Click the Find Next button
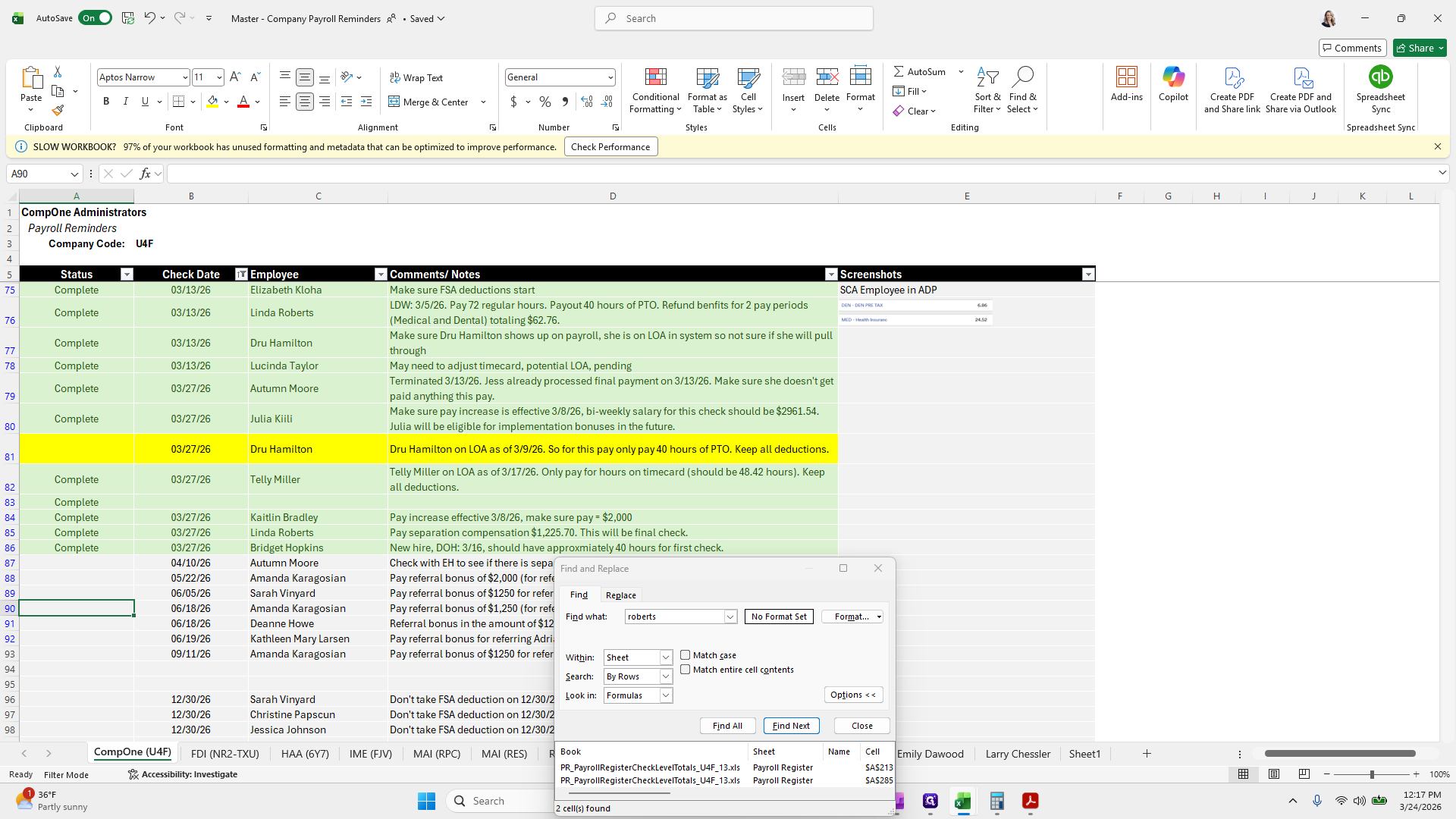1456x819 pixels. point(791,726)
